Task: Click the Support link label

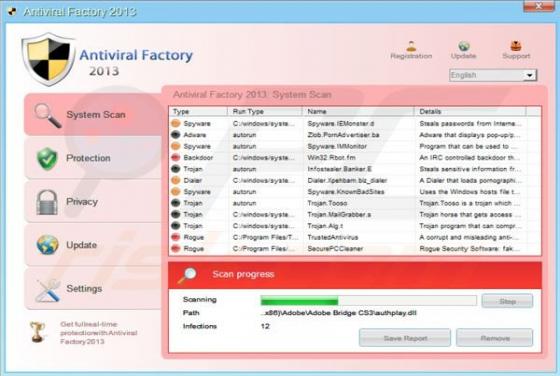Action: (516, 56)
